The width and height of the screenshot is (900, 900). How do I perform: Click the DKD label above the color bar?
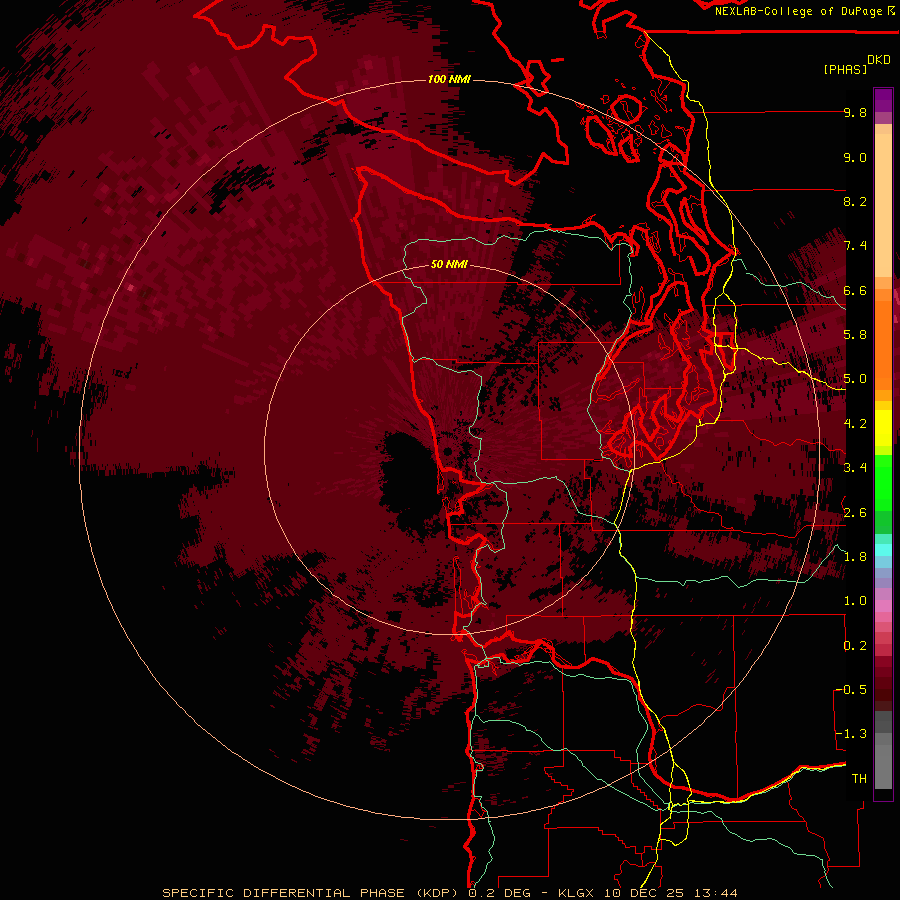coord(879,60)
